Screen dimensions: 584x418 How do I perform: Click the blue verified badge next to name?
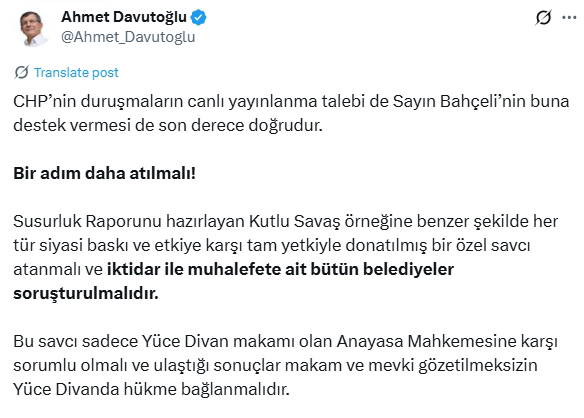click(199, 17)
